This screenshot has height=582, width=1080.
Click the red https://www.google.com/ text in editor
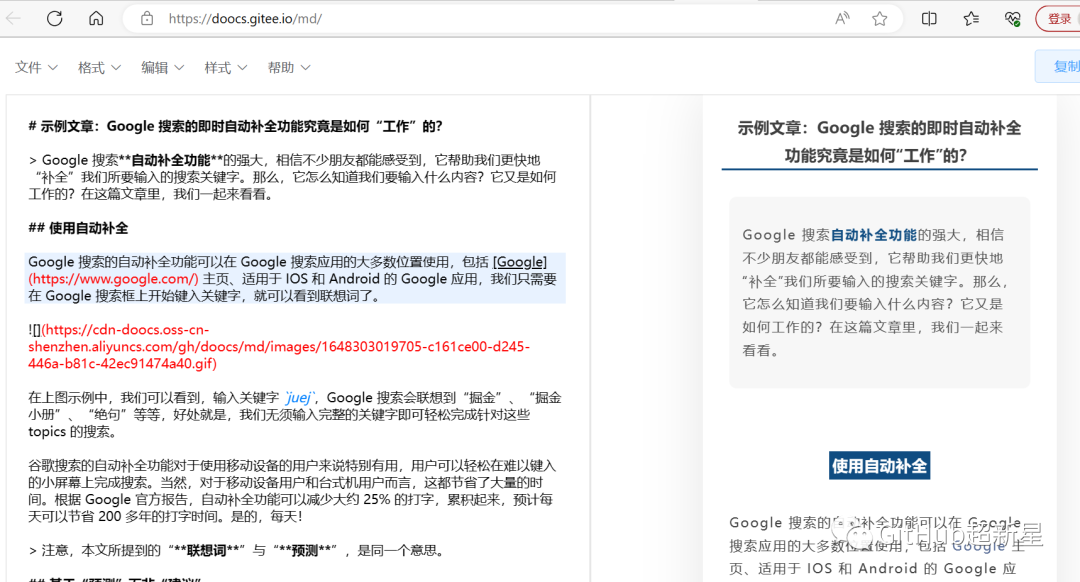tap(114, 279)
